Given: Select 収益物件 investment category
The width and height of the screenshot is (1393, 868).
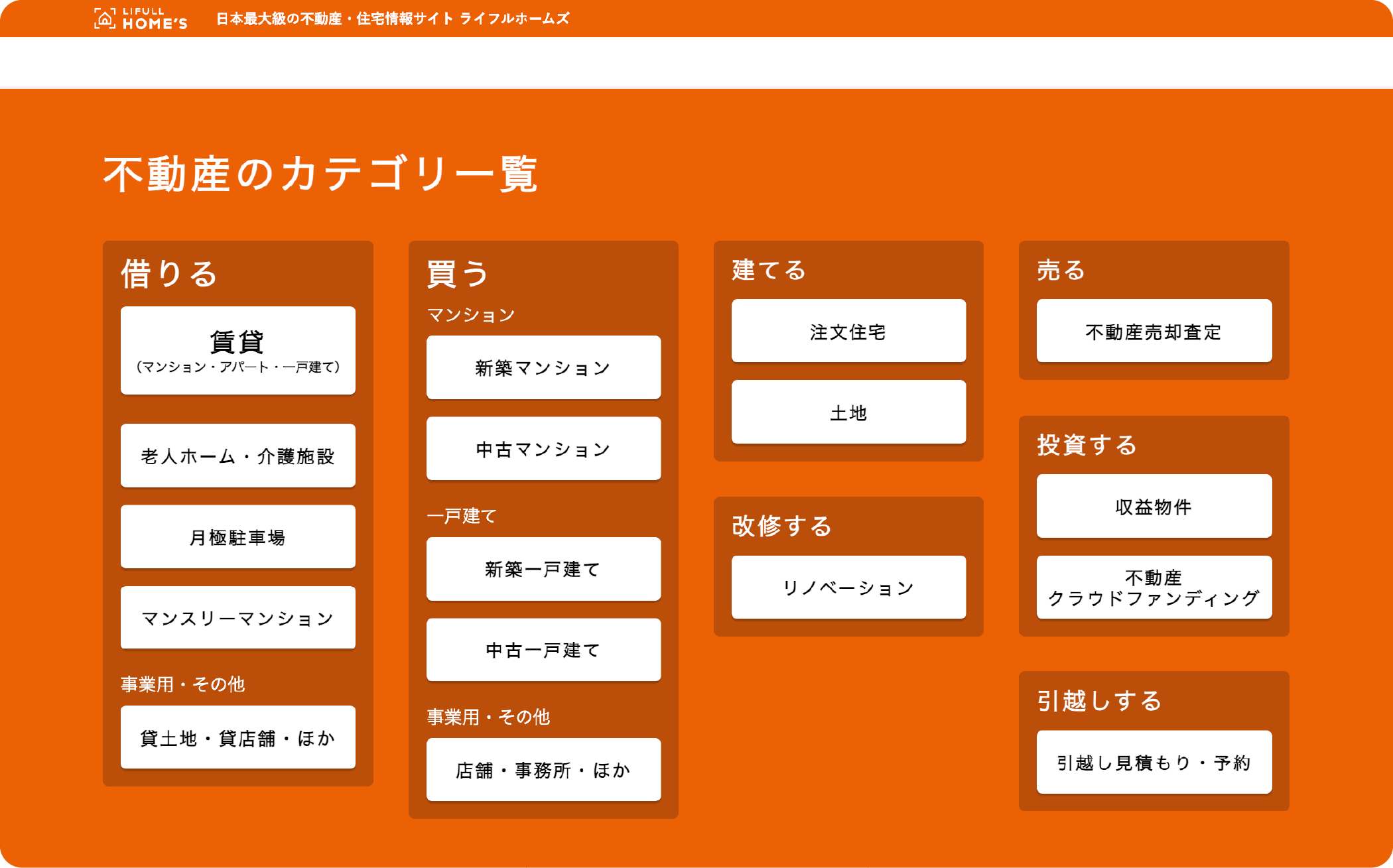Looking at the screenshot, I should 1154,507.
